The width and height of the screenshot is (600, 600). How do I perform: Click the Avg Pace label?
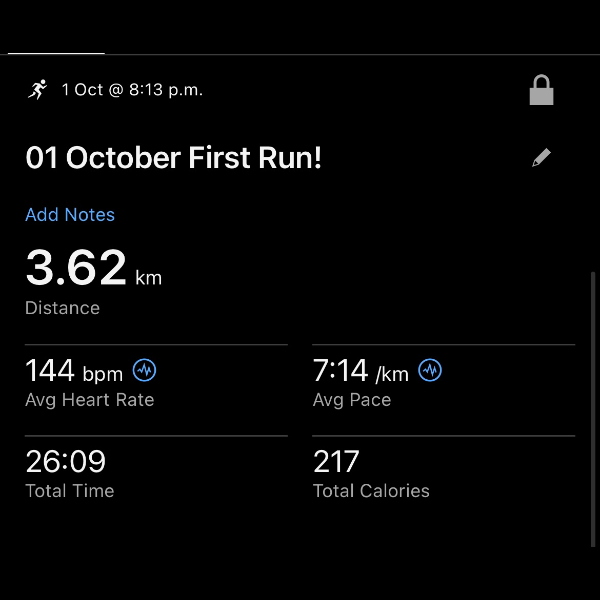click(351, 400)
